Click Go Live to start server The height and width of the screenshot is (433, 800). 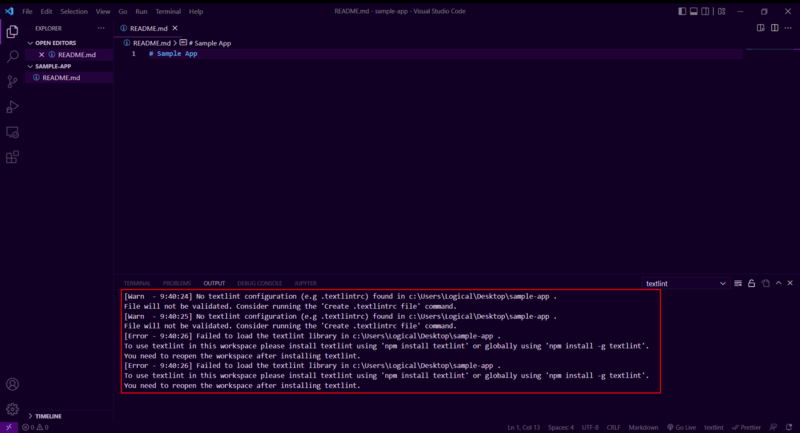[682, 427]
